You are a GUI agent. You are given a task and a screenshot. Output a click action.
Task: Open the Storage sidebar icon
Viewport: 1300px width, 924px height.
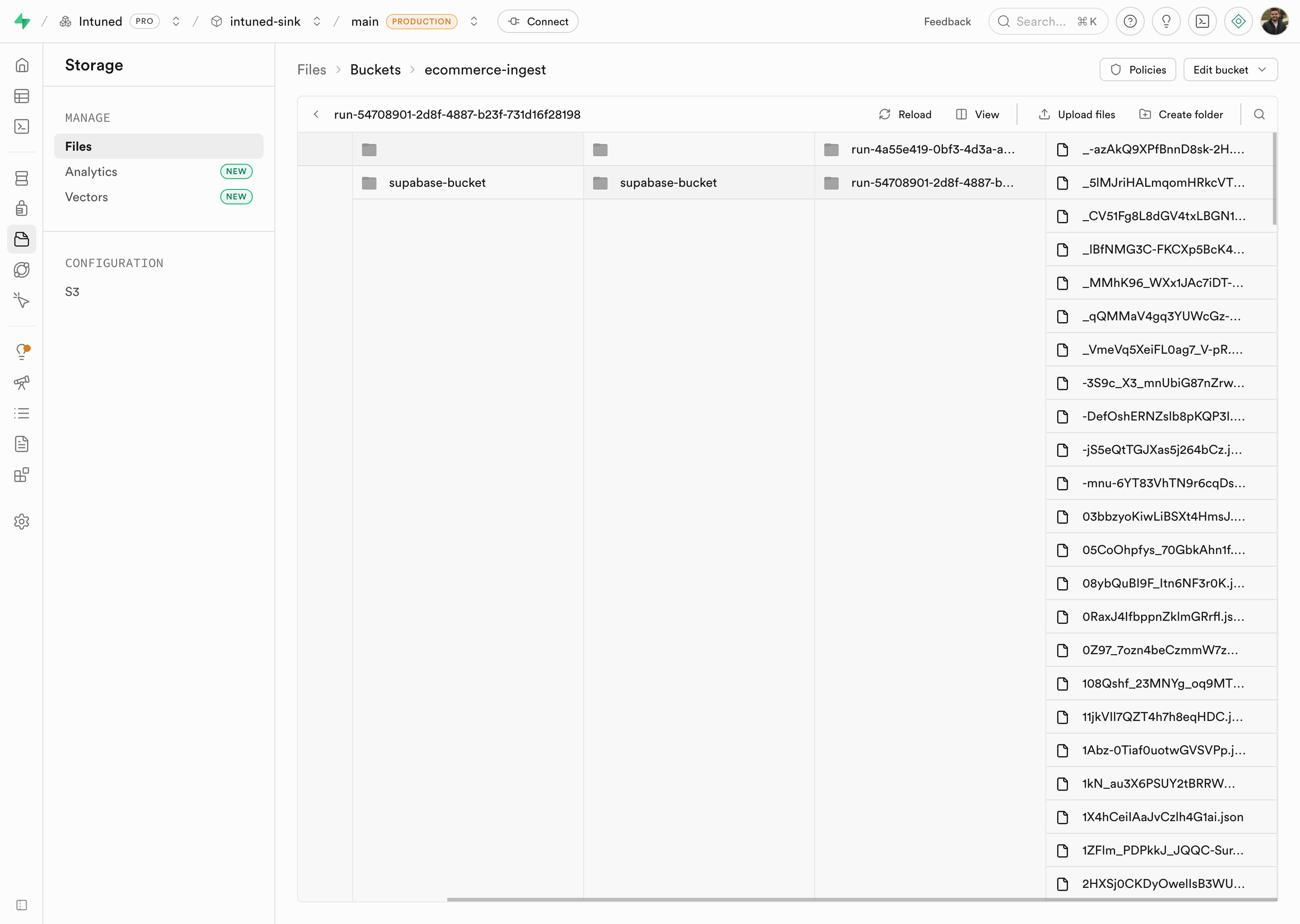click(x=22, y=239)
